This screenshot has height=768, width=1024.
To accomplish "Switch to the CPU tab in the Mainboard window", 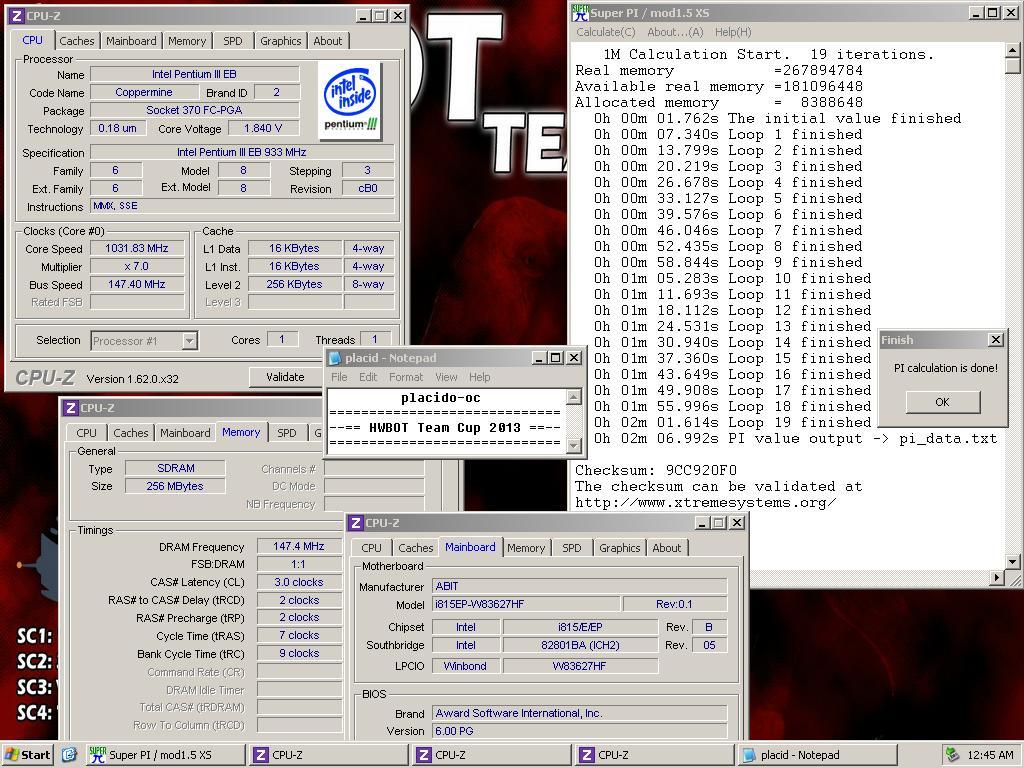I will [372, 548].
